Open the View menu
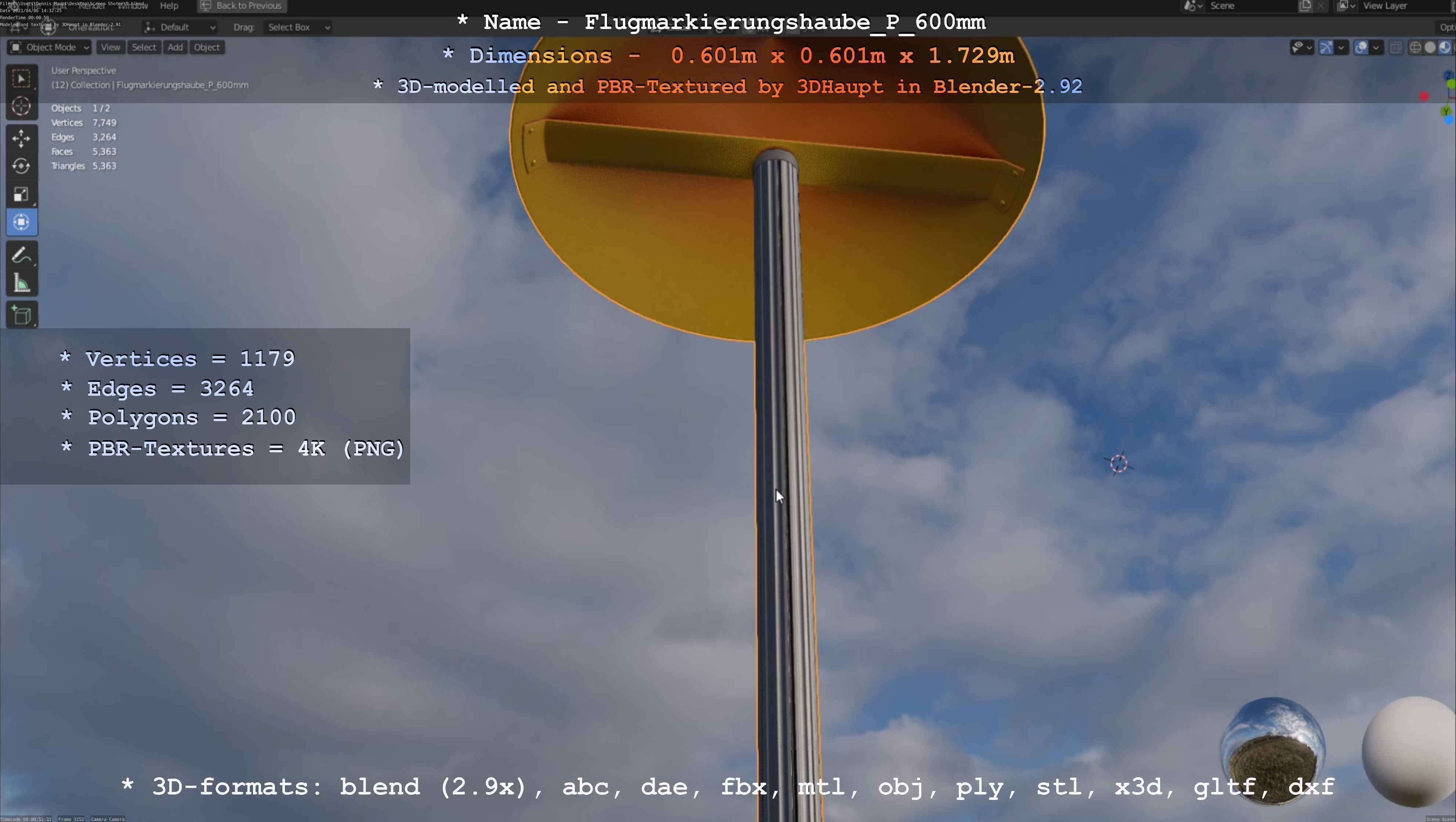Screen dimensions: 1456x822 110,47
